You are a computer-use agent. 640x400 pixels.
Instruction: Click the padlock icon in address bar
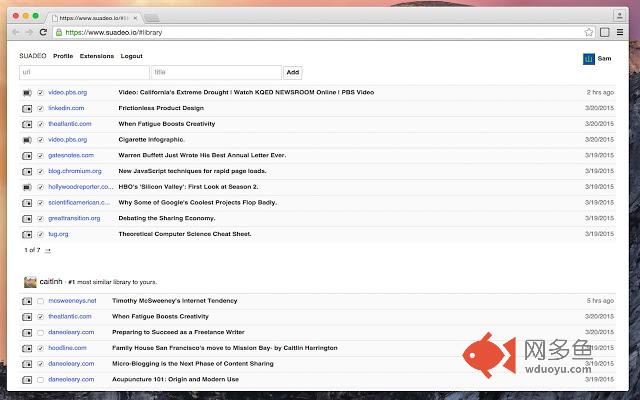click(x=59, y=32)
